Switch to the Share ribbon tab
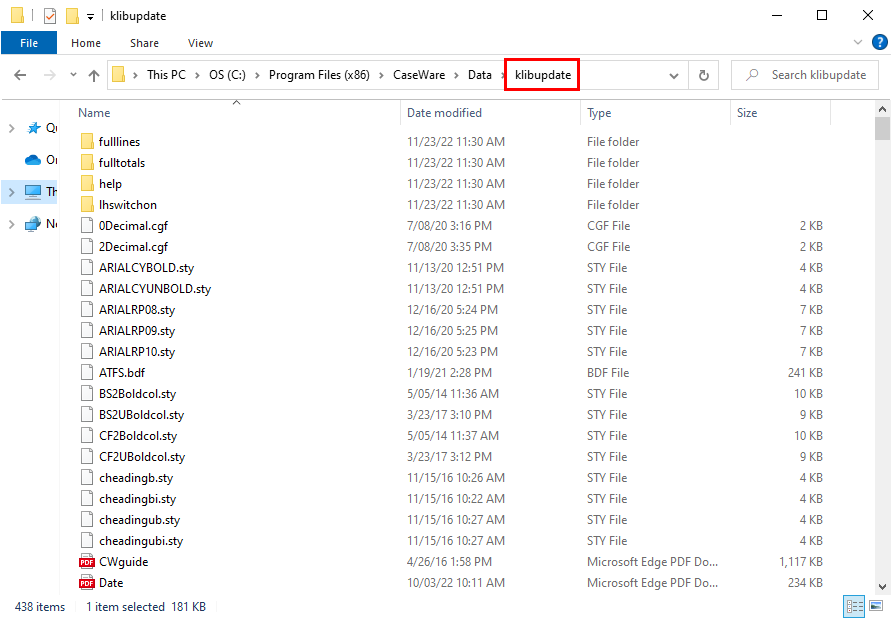The width and height of the screenshot is (892, 619). point(144,43)
